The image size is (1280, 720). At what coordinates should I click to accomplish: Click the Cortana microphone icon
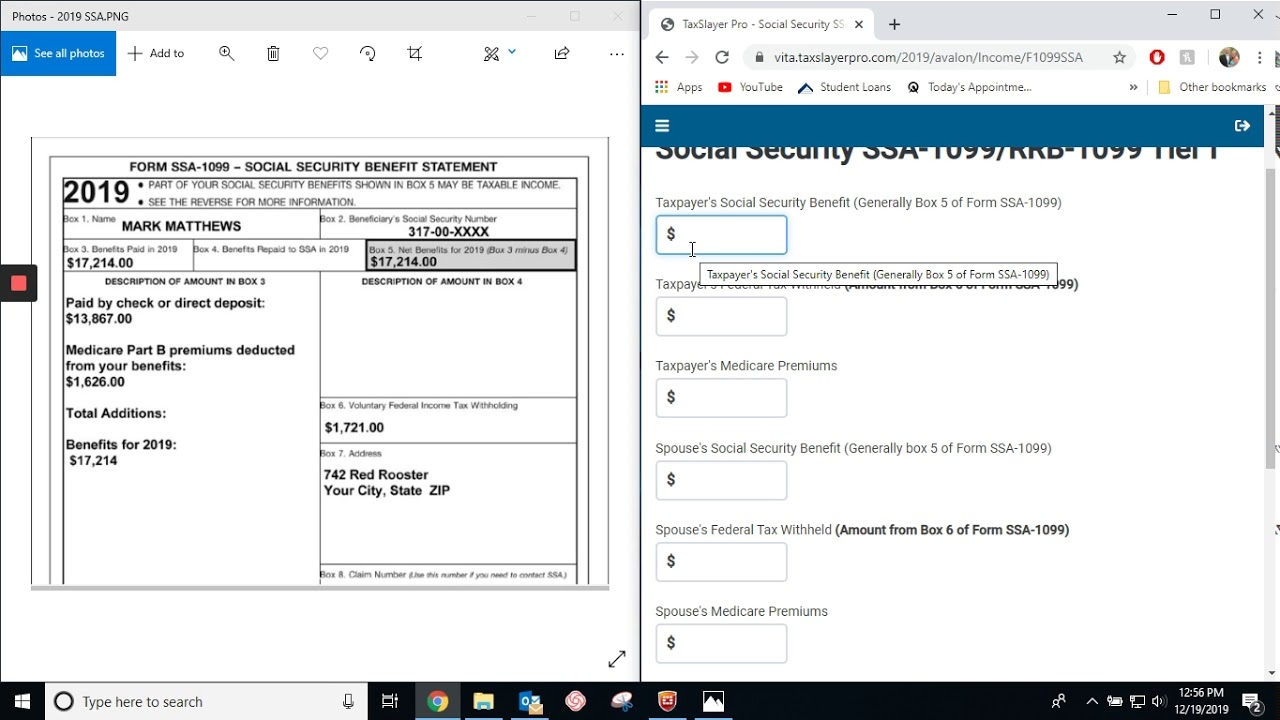(348, 701)
